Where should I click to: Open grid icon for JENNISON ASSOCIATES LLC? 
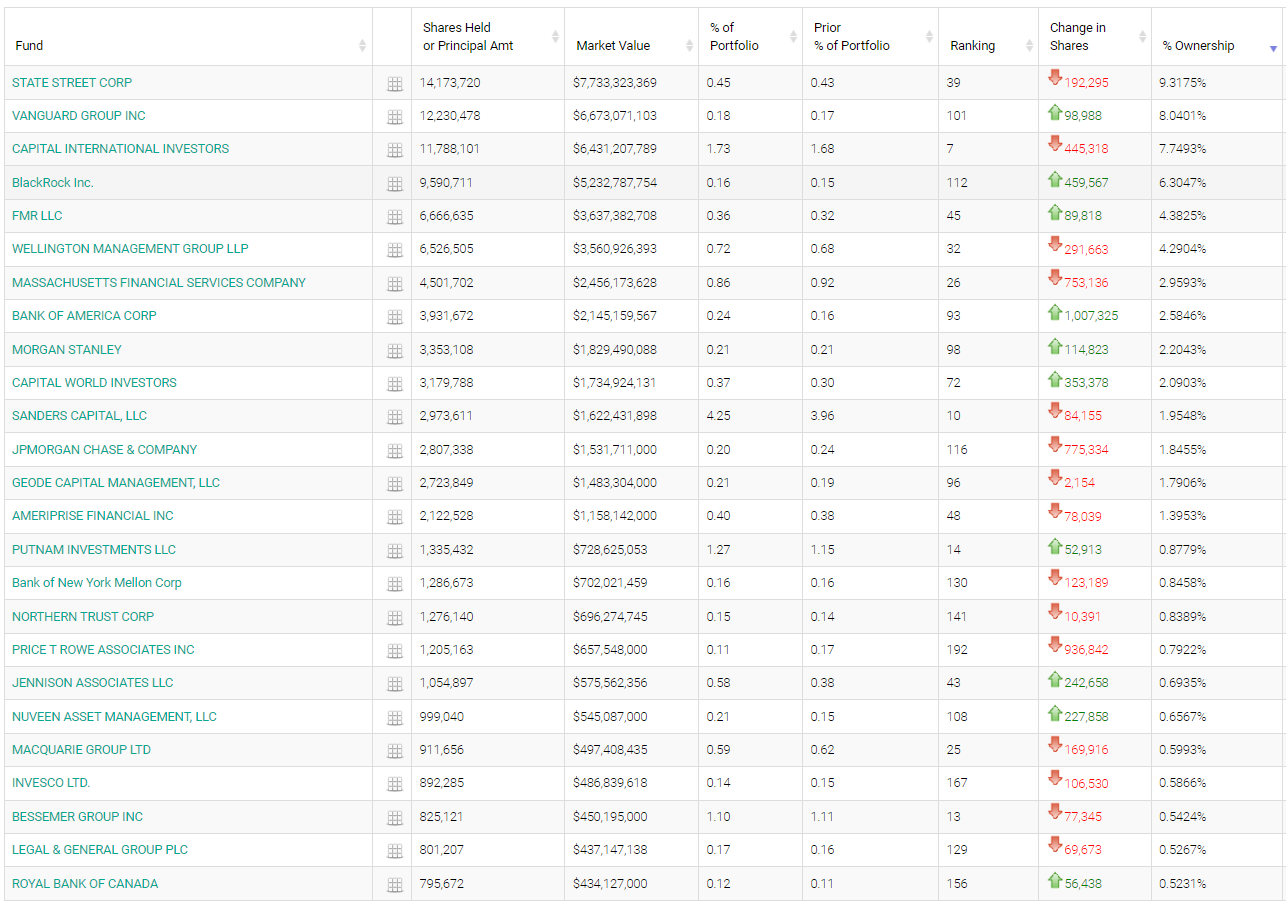[x=394, y=684]
